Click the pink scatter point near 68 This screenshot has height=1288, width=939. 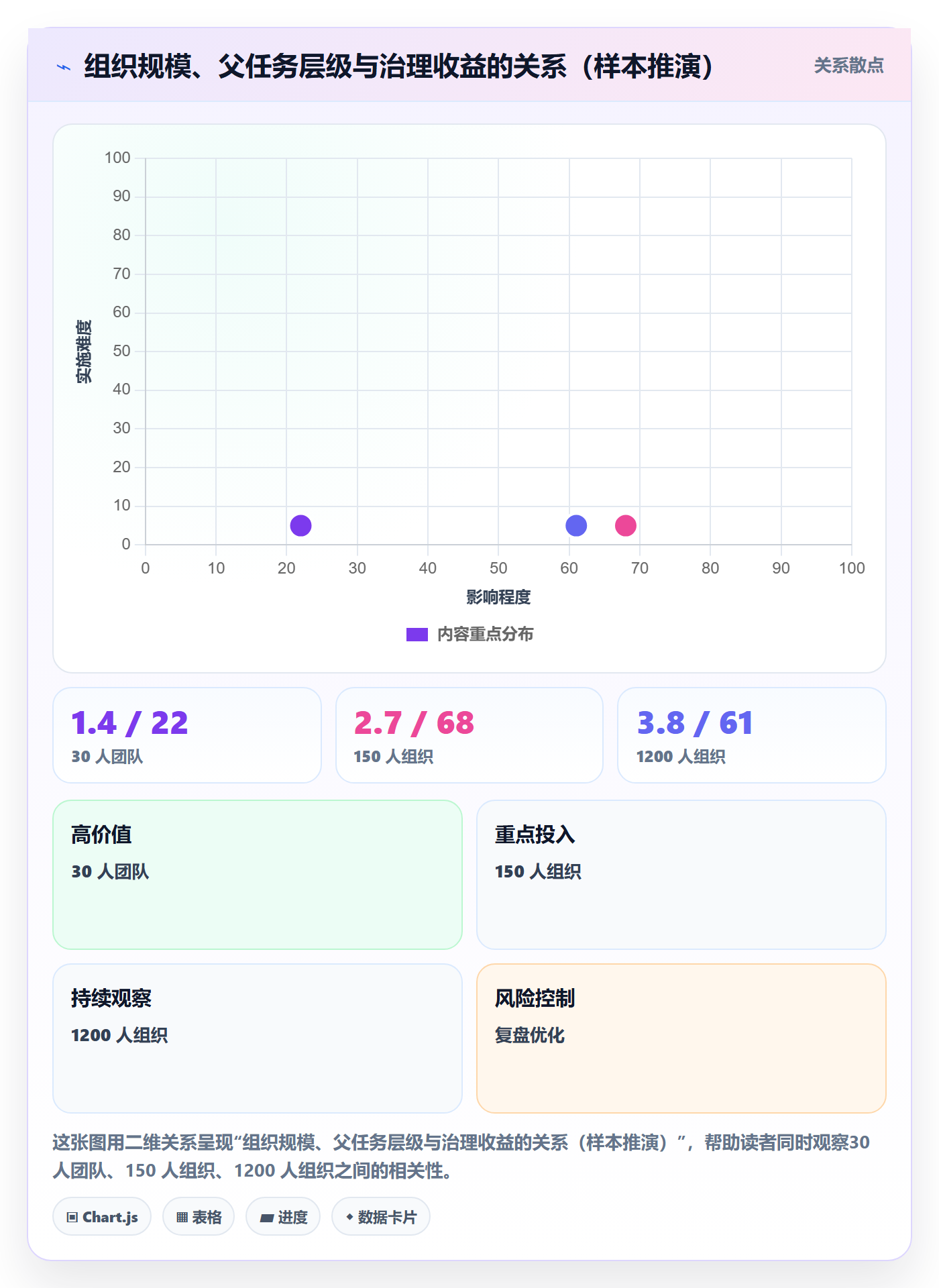pos(626,525)
